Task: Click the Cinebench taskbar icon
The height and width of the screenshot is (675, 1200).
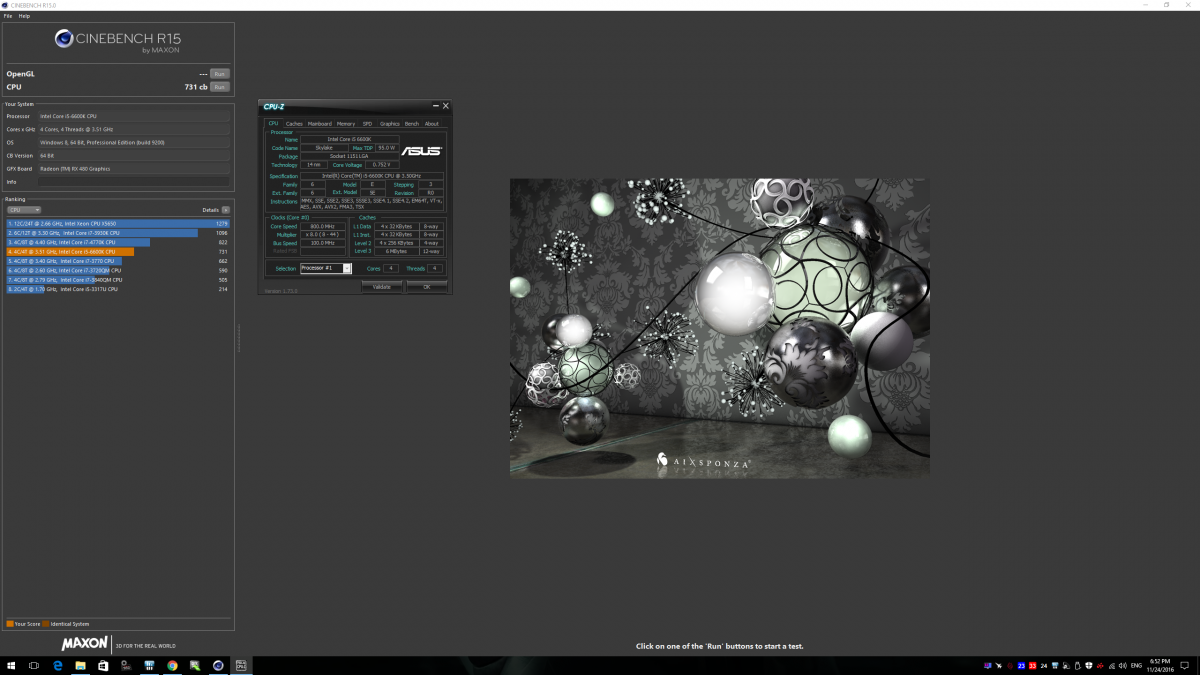Action: point(218,665)
